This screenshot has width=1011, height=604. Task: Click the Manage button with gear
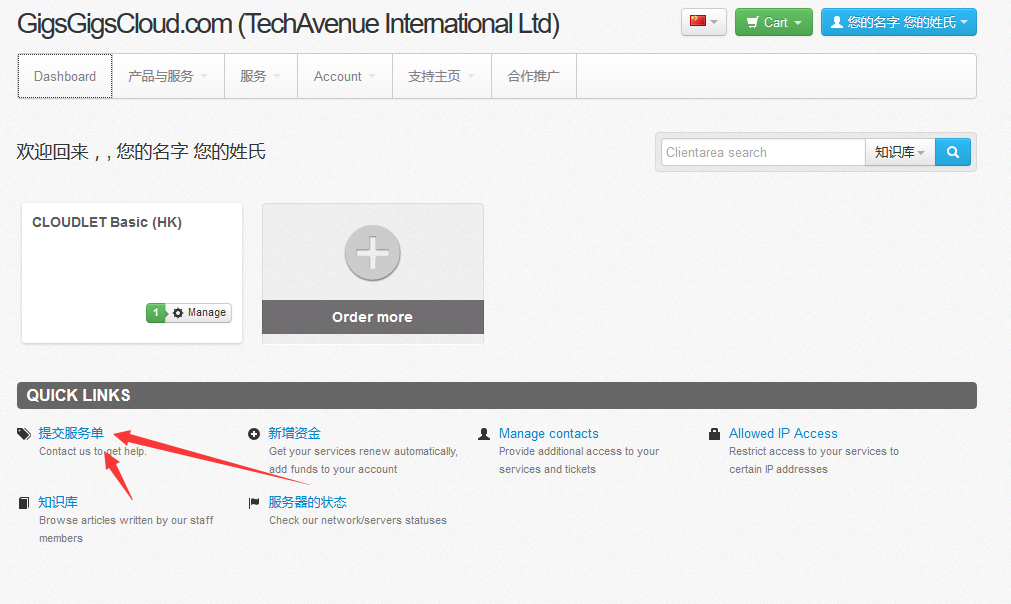(199, 313)
